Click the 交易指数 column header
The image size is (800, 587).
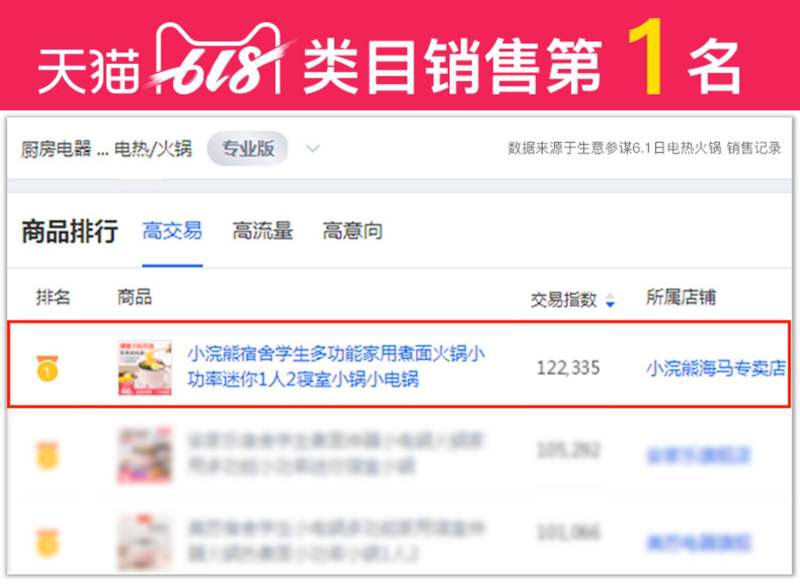(564, 300)
